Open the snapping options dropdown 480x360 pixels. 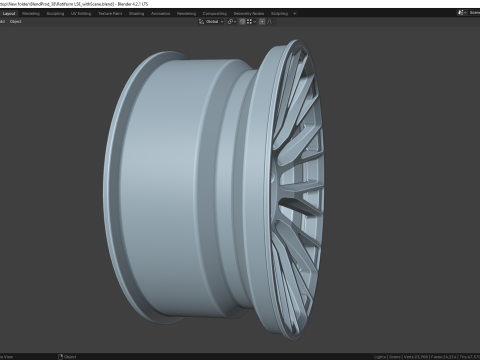pyautogui.click(x=251, y=22)
